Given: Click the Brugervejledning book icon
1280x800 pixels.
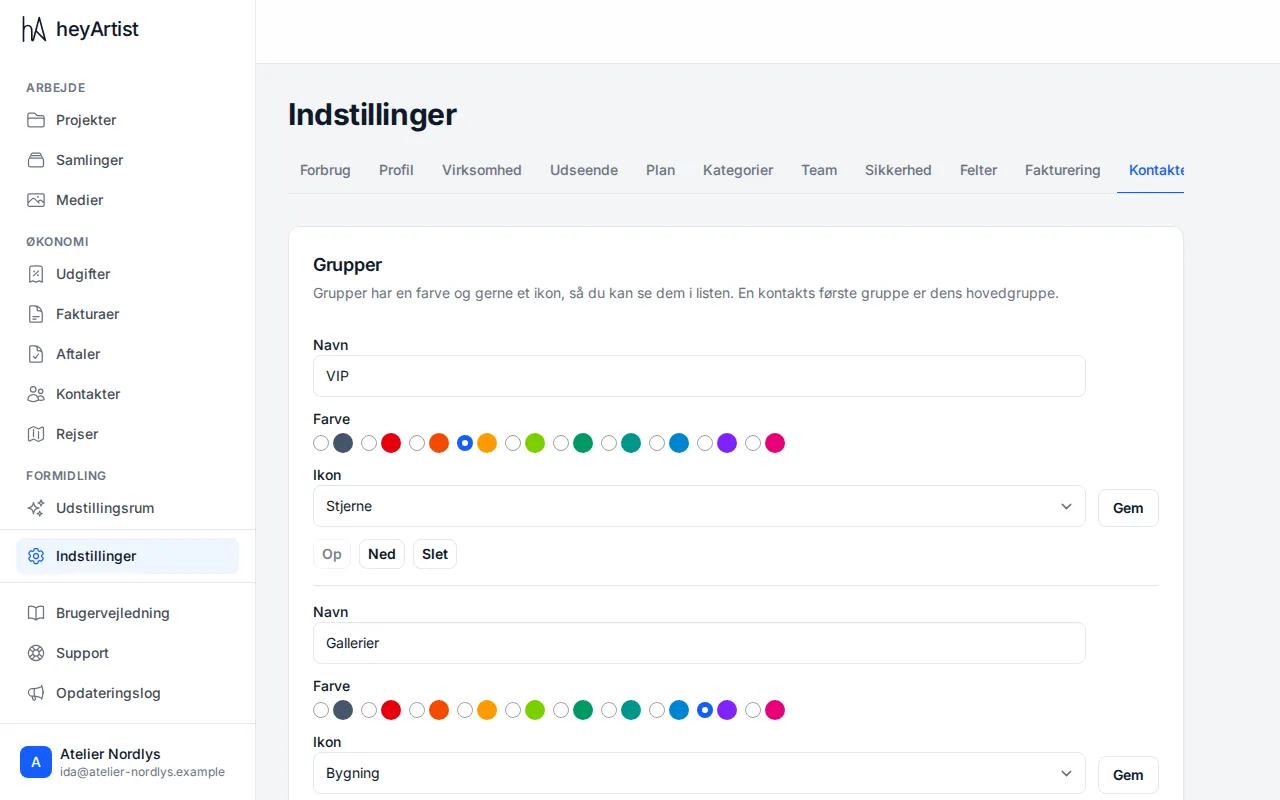Looking at the screenshot, I should (x=36, y=613).
